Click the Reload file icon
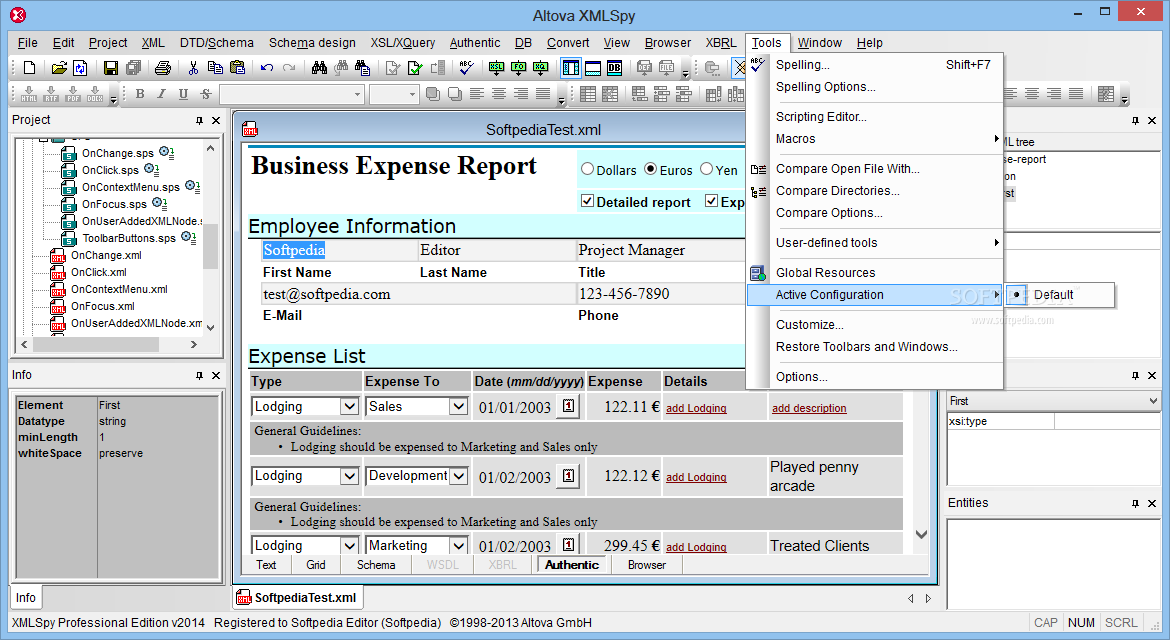The image size is (1170, 640). pos(80,69)
